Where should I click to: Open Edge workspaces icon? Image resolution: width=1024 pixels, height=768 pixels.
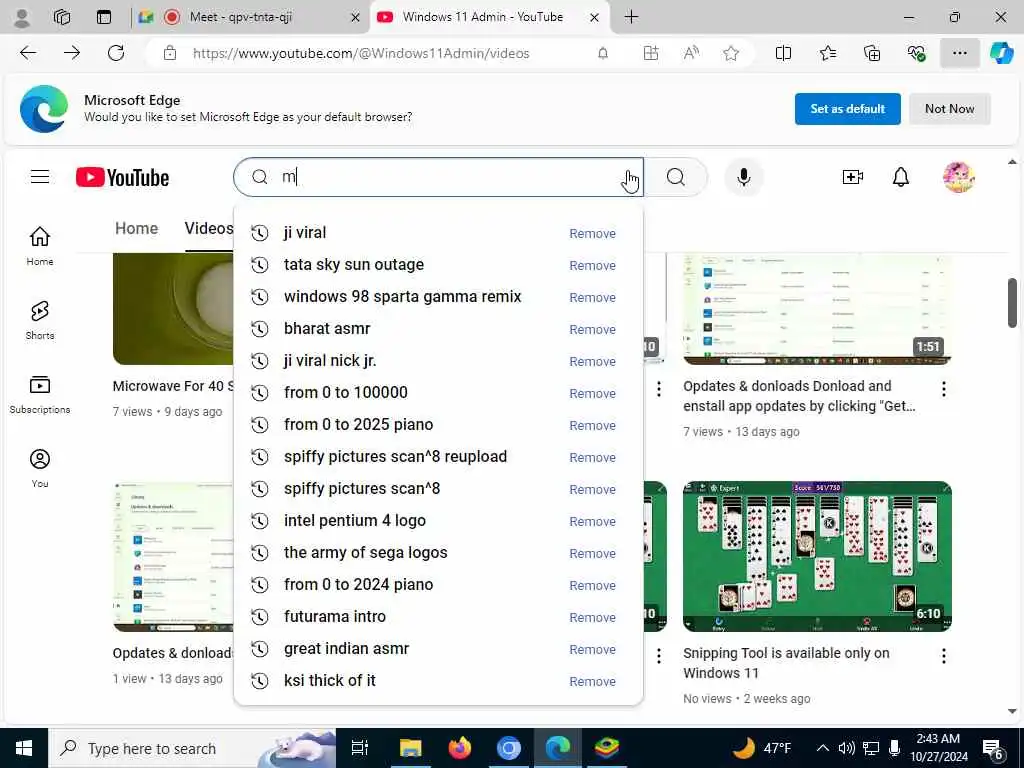62,17
